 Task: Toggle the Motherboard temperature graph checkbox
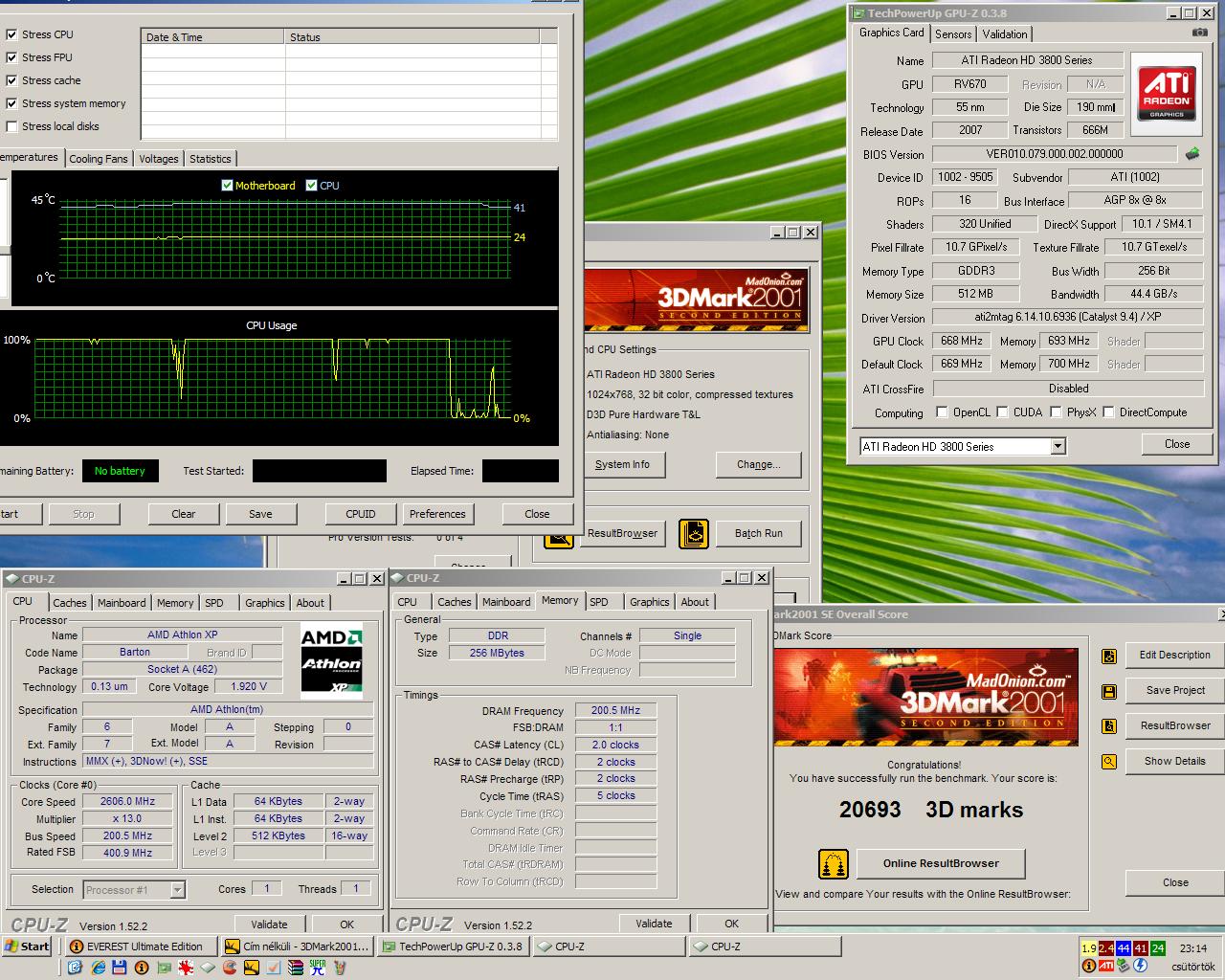click(x=227, y=186)
